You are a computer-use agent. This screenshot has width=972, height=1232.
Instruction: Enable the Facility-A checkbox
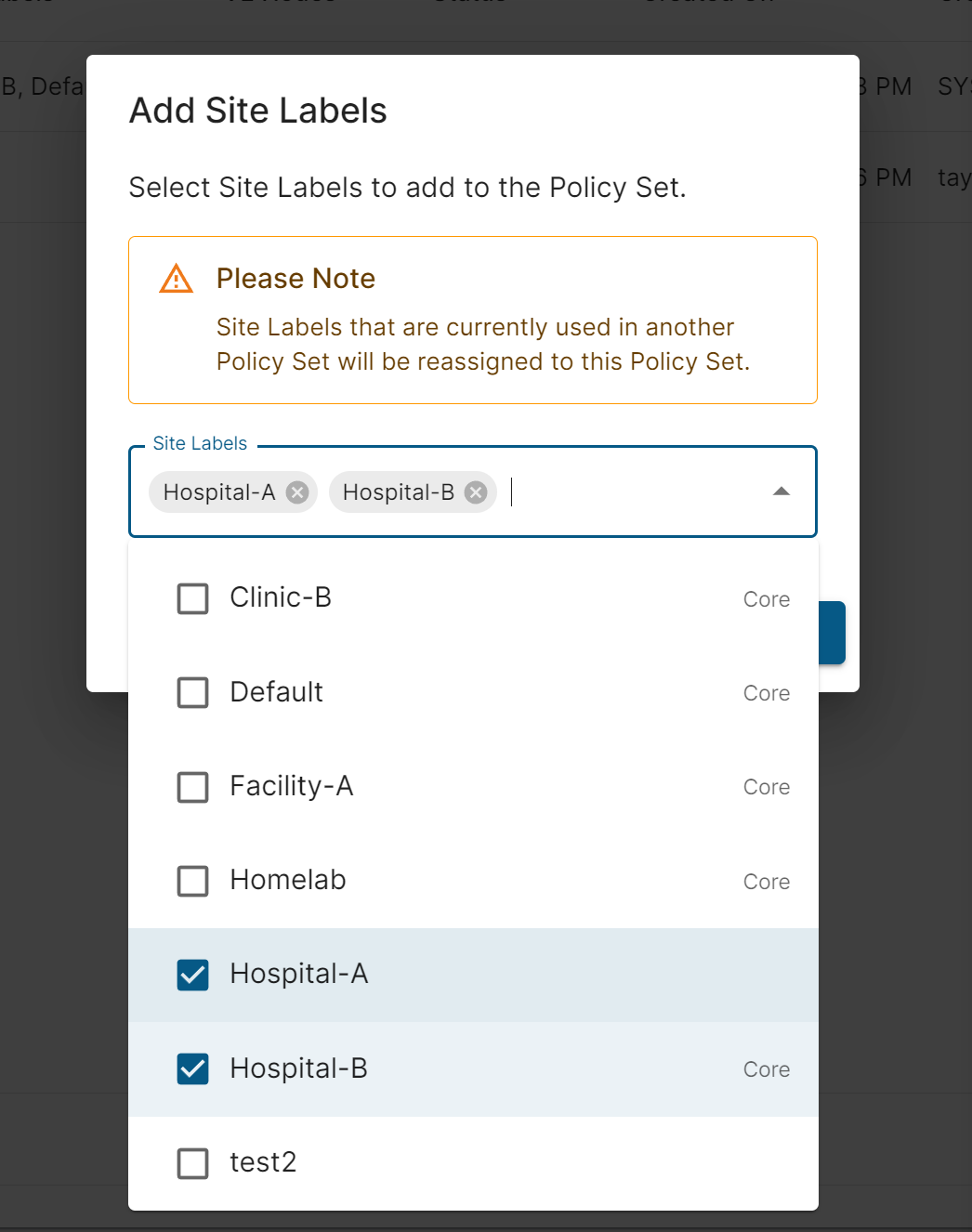[193, 787]
